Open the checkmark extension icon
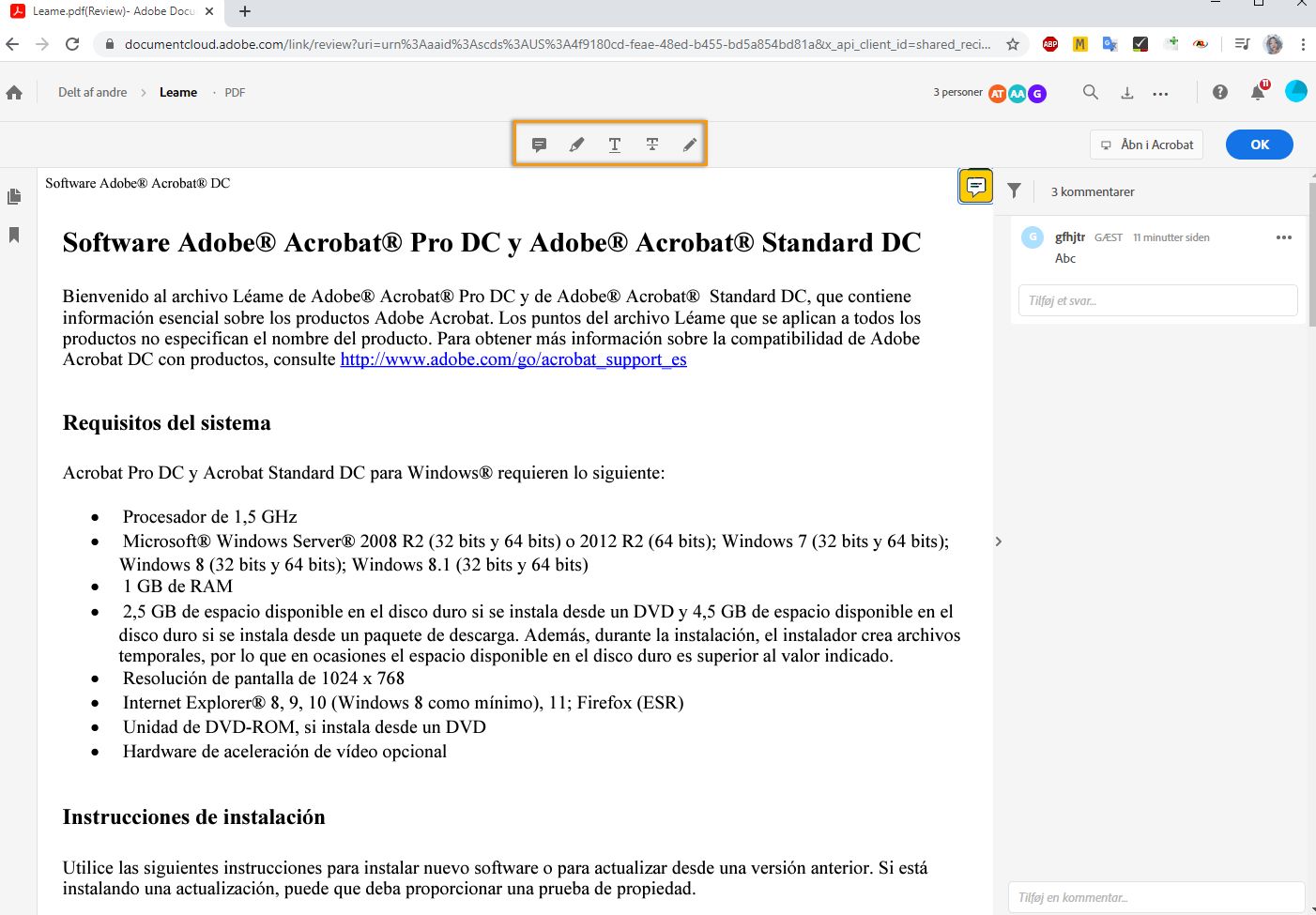This screenshot has height=915, width=1316. pos(1140,44)
